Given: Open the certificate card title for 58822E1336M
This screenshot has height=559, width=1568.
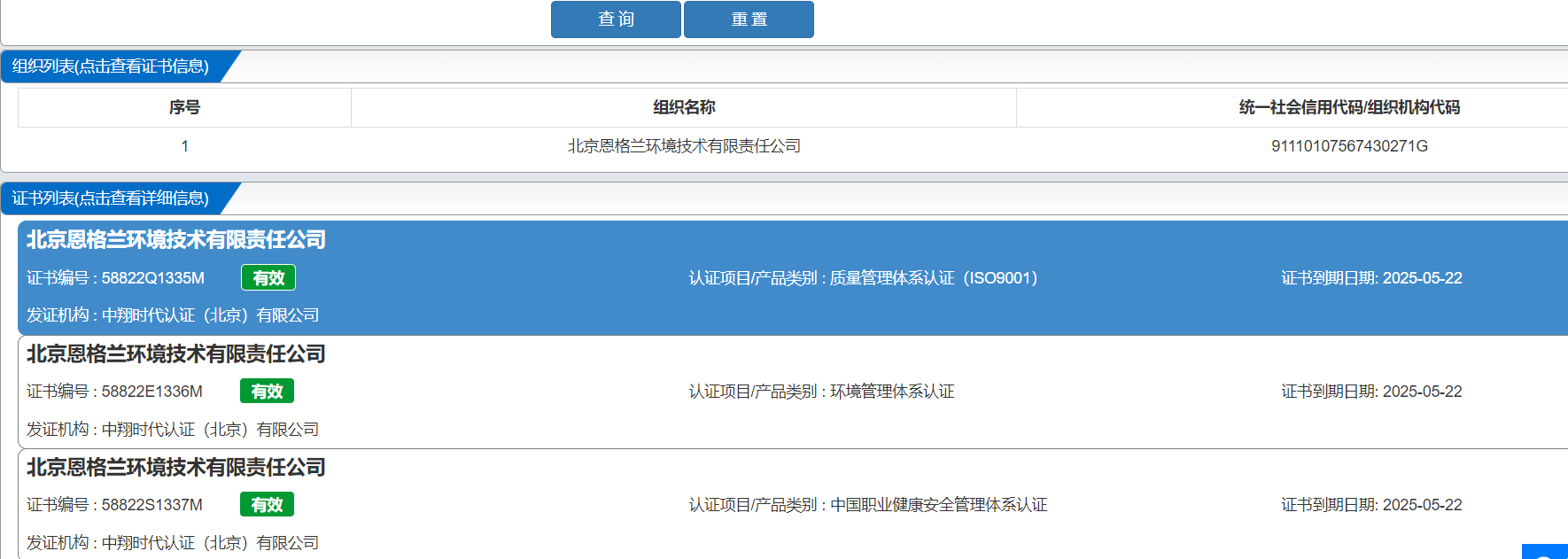Looking at the screenshot, I should (176, 354).
